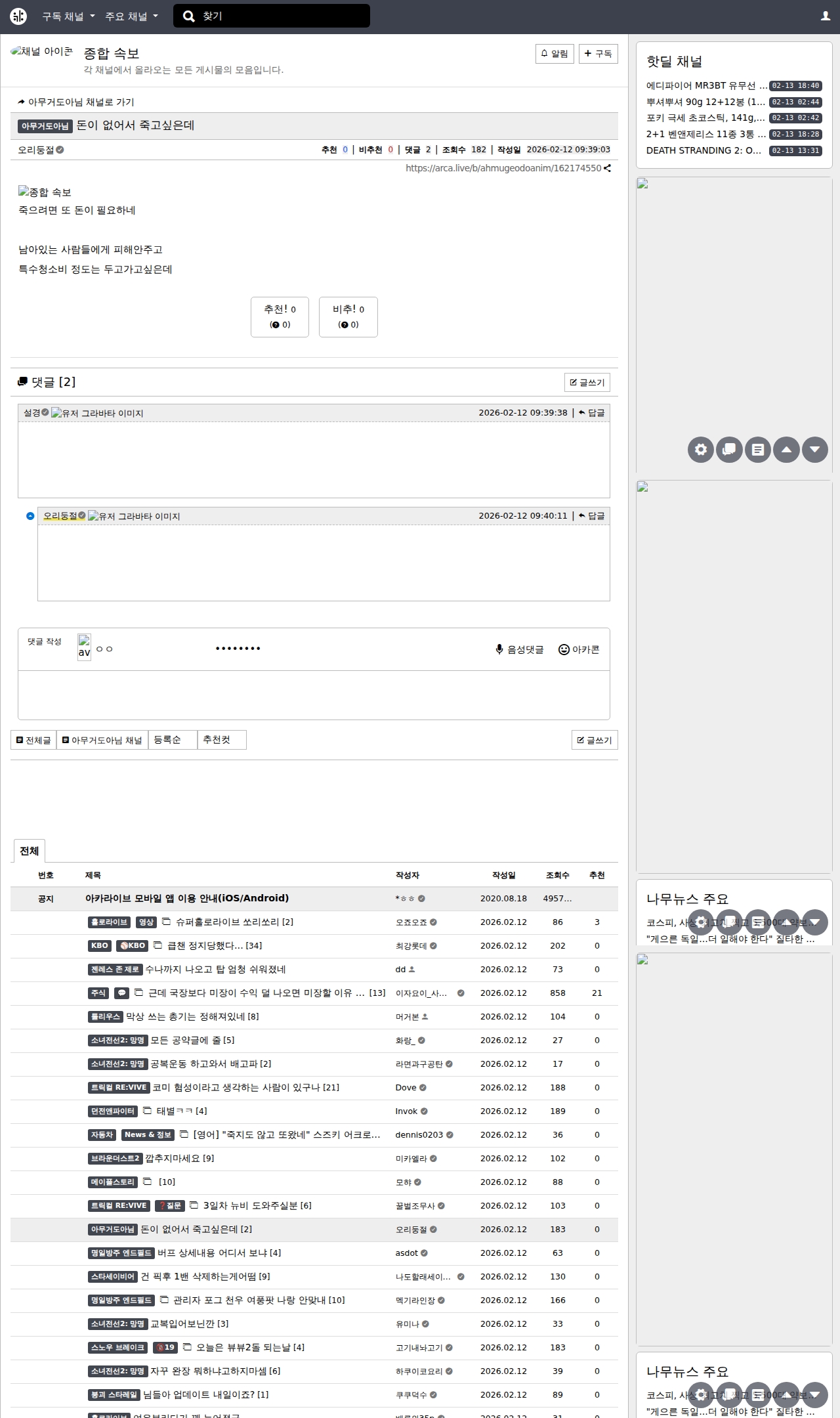Click the comment nickname field showing ㅇㅇ

(x=151, y=649)
